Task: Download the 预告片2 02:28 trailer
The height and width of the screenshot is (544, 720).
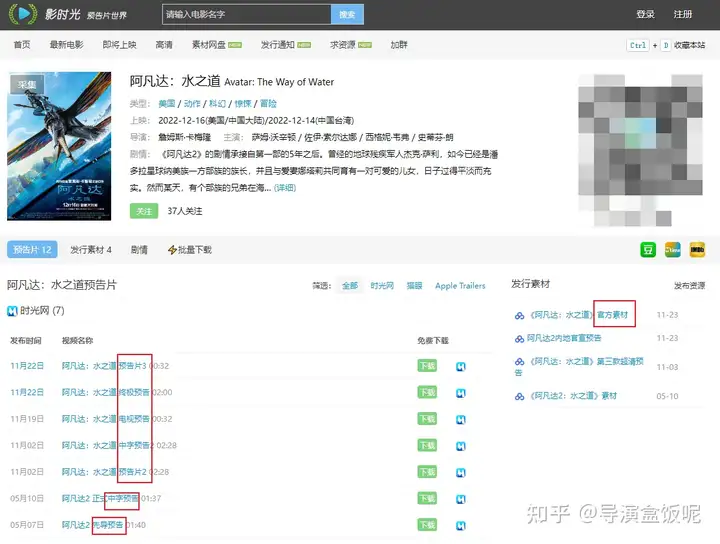Action: pos(427,472)
